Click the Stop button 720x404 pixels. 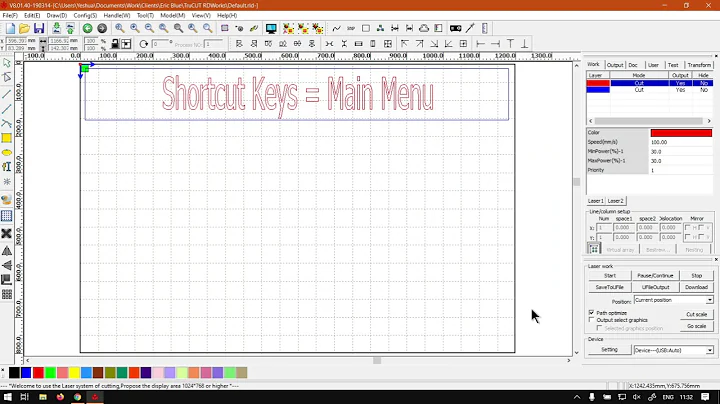(x=697, y=276)
